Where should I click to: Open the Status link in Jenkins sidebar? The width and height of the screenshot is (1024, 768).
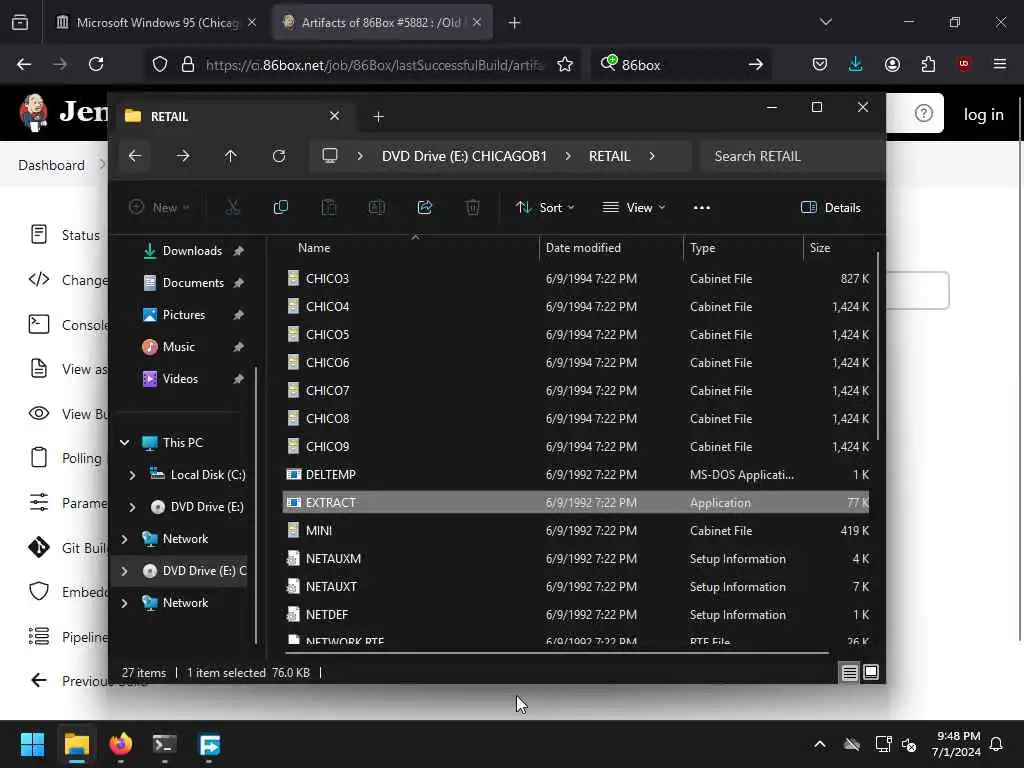(65, 235)
